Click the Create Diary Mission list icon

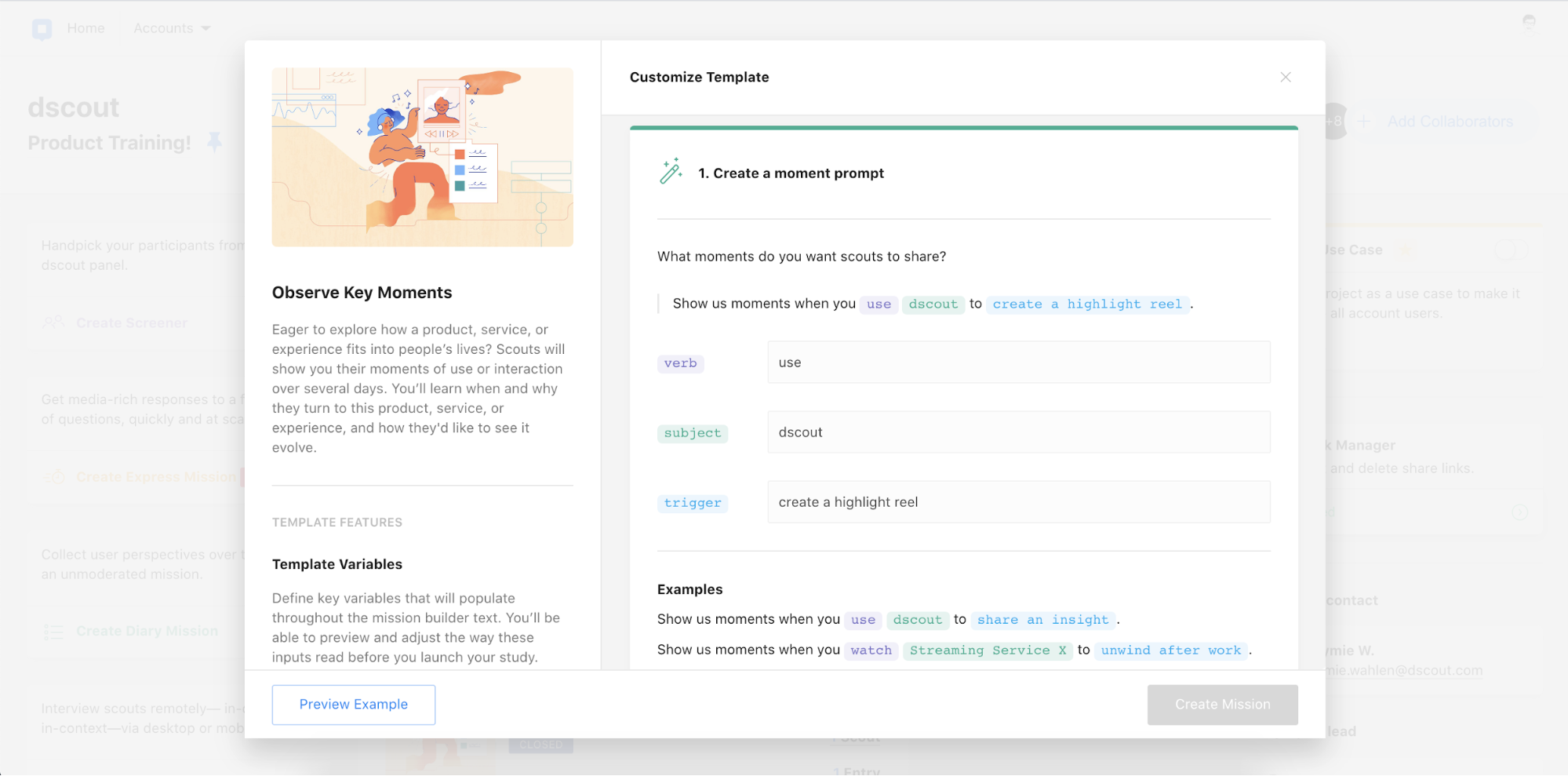[53, 632]
